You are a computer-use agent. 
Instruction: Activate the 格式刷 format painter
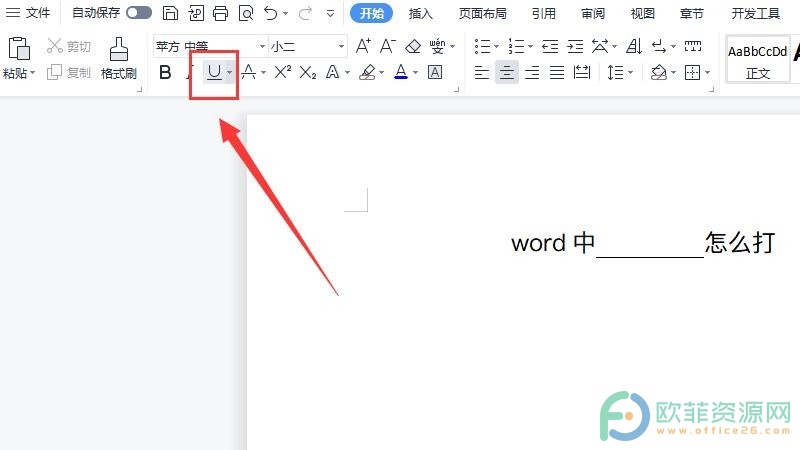119,58
